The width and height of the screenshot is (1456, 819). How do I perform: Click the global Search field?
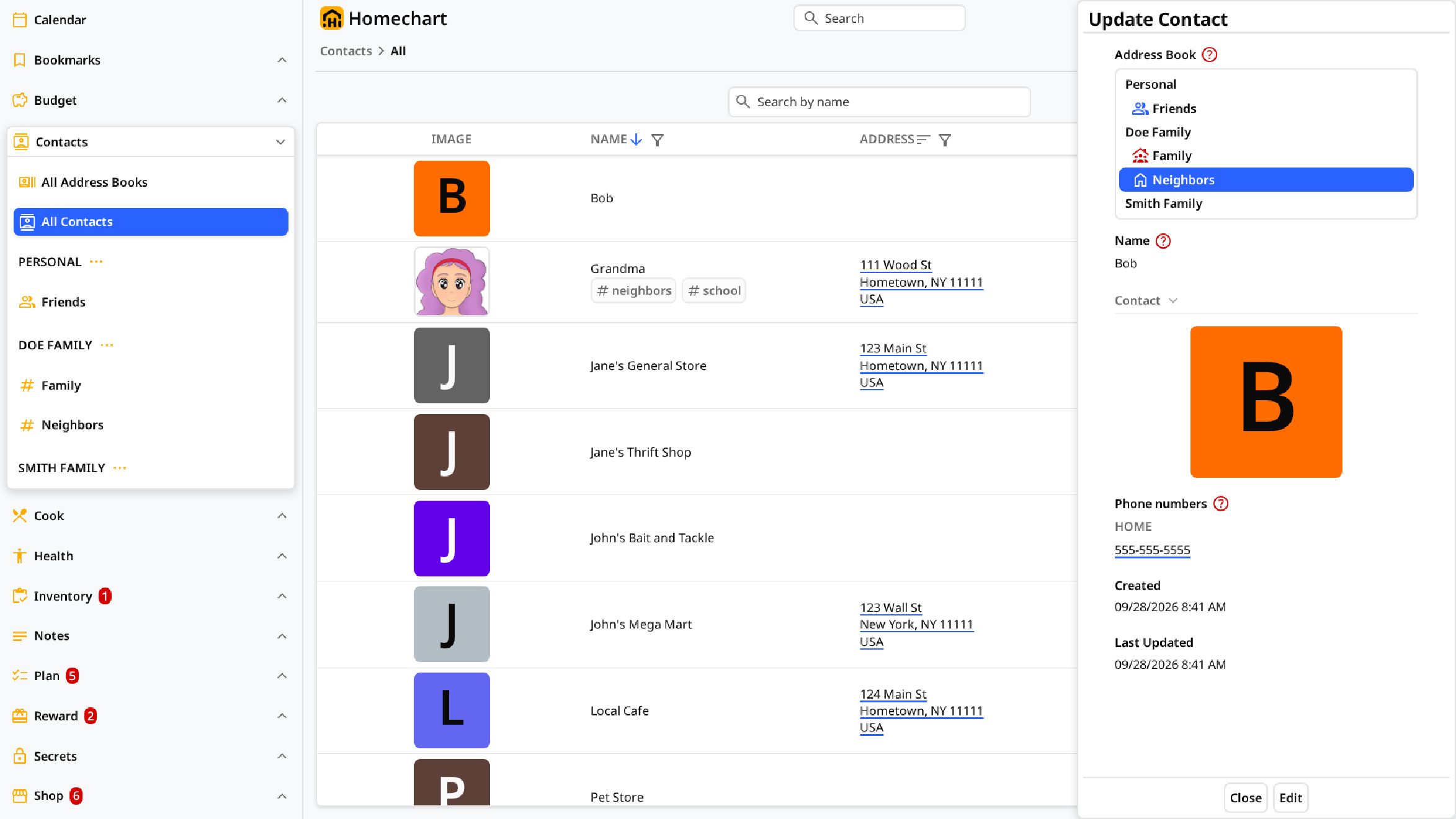point(879,18)
